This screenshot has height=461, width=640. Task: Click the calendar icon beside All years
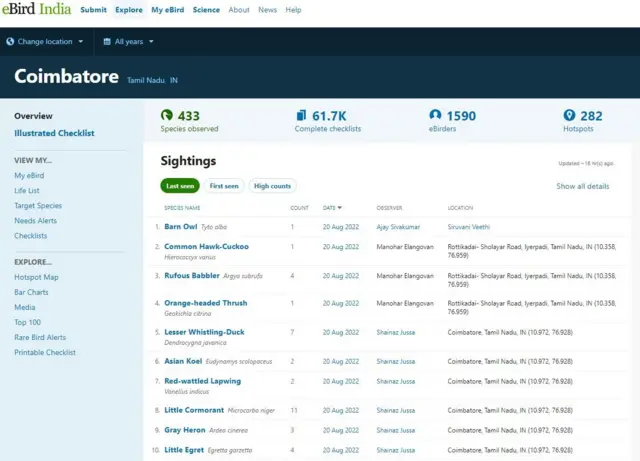(x=107, y=42)
